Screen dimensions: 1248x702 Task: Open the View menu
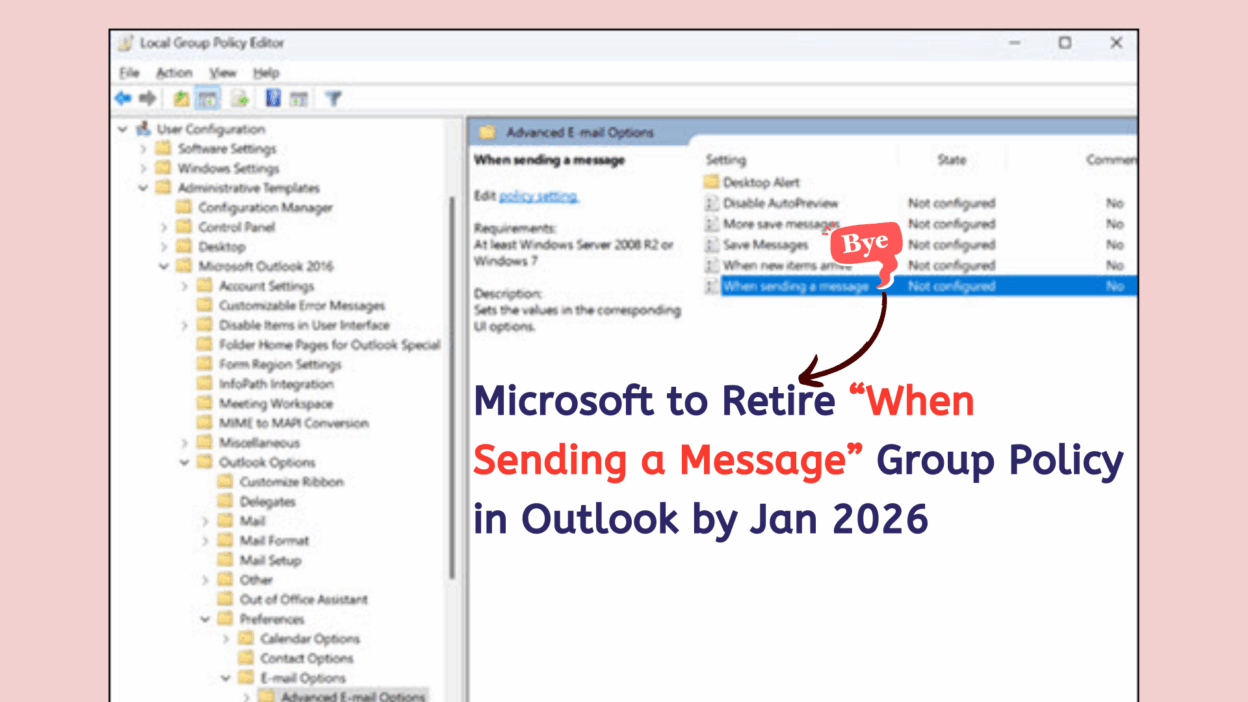point(222,73)
